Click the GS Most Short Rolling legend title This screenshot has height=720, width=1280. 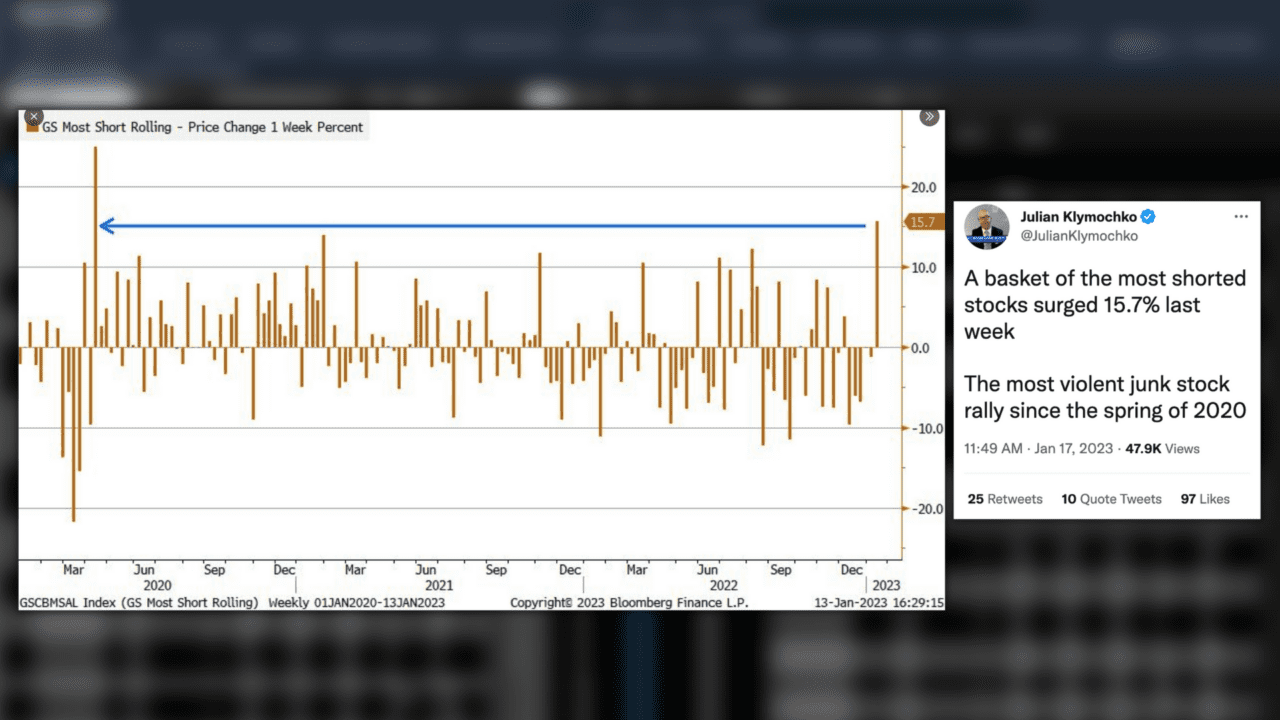(202, 128)
